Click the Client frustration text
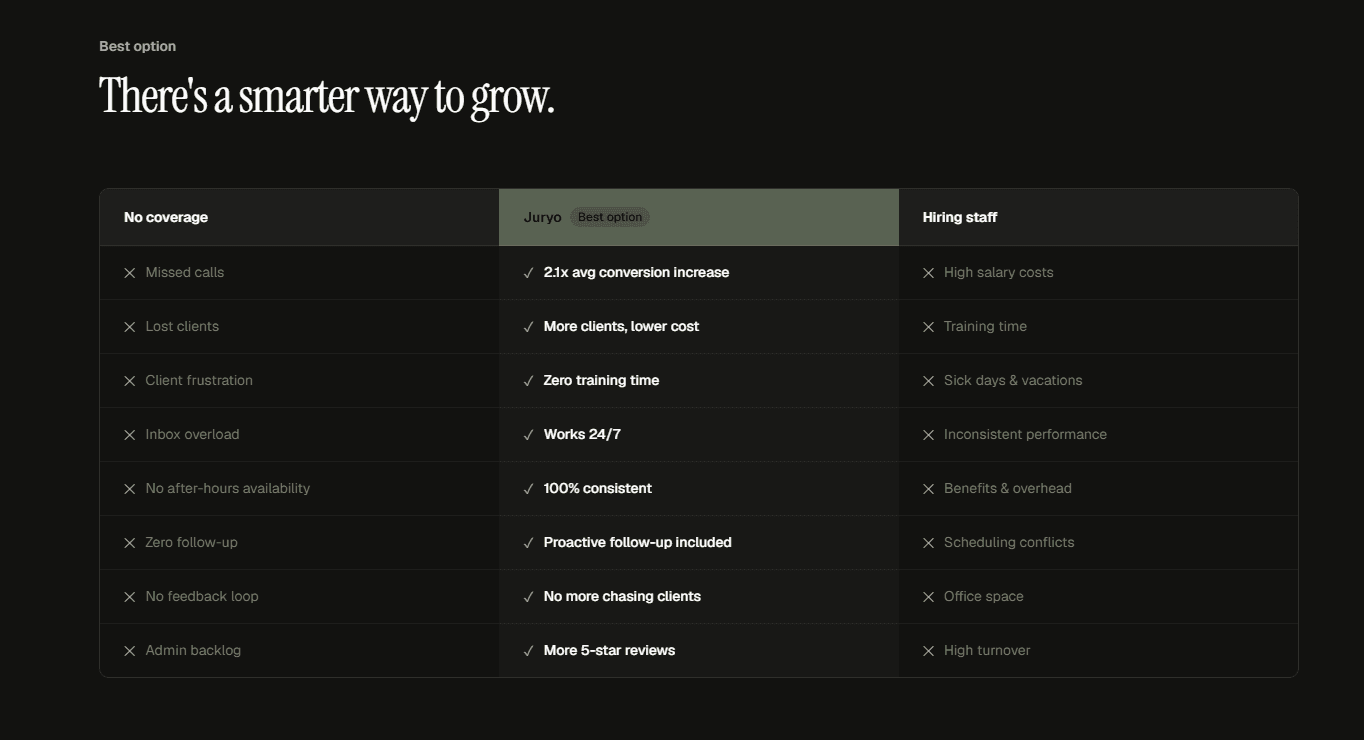 click(199, 380)
